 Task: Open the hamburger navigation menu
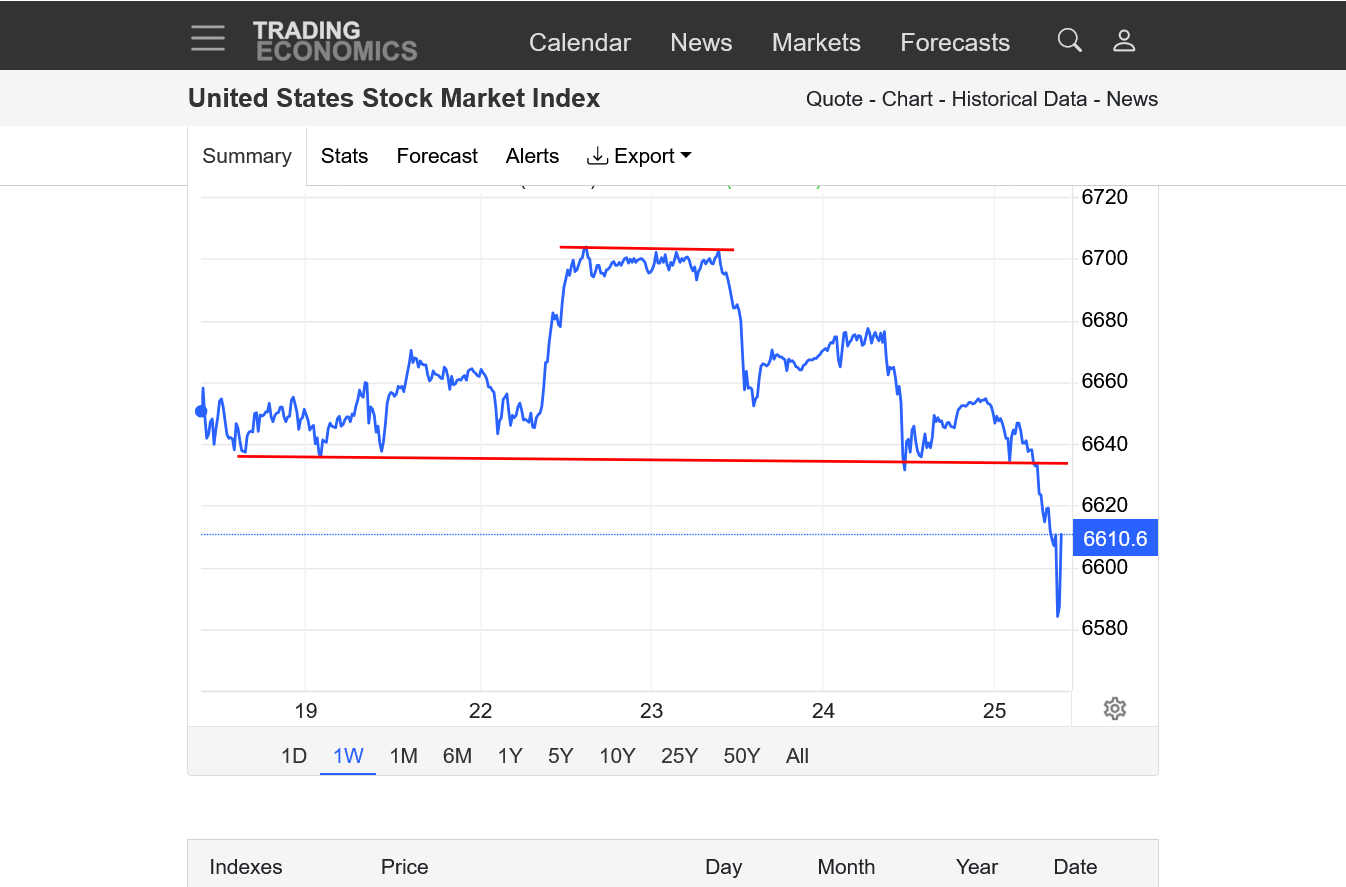point(208,39)
